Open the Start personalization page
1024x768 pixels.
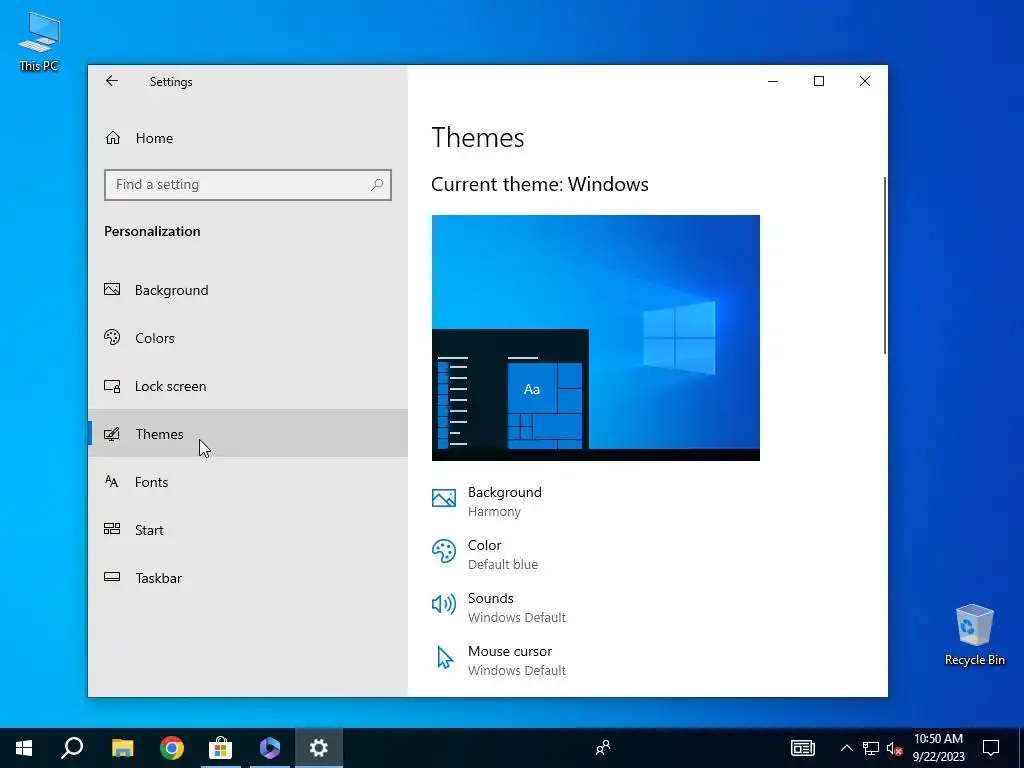point(248,530)
